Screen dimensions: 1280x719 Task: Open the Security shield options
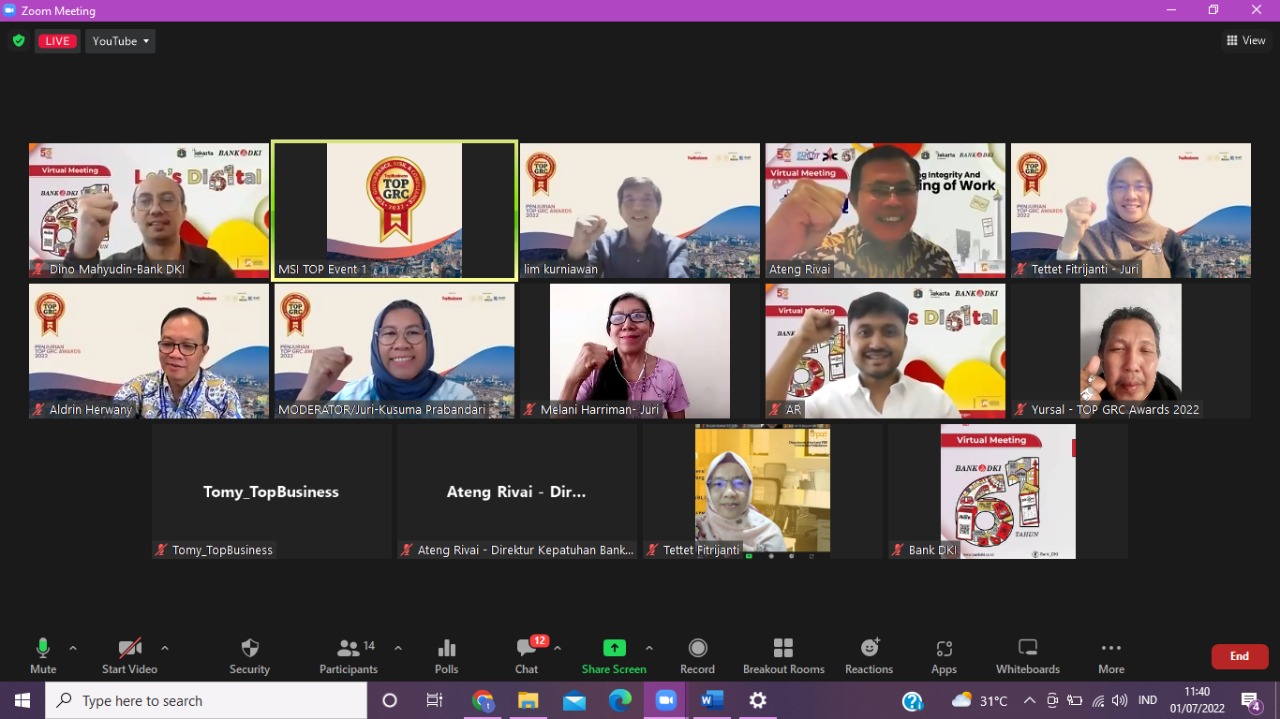249,656
